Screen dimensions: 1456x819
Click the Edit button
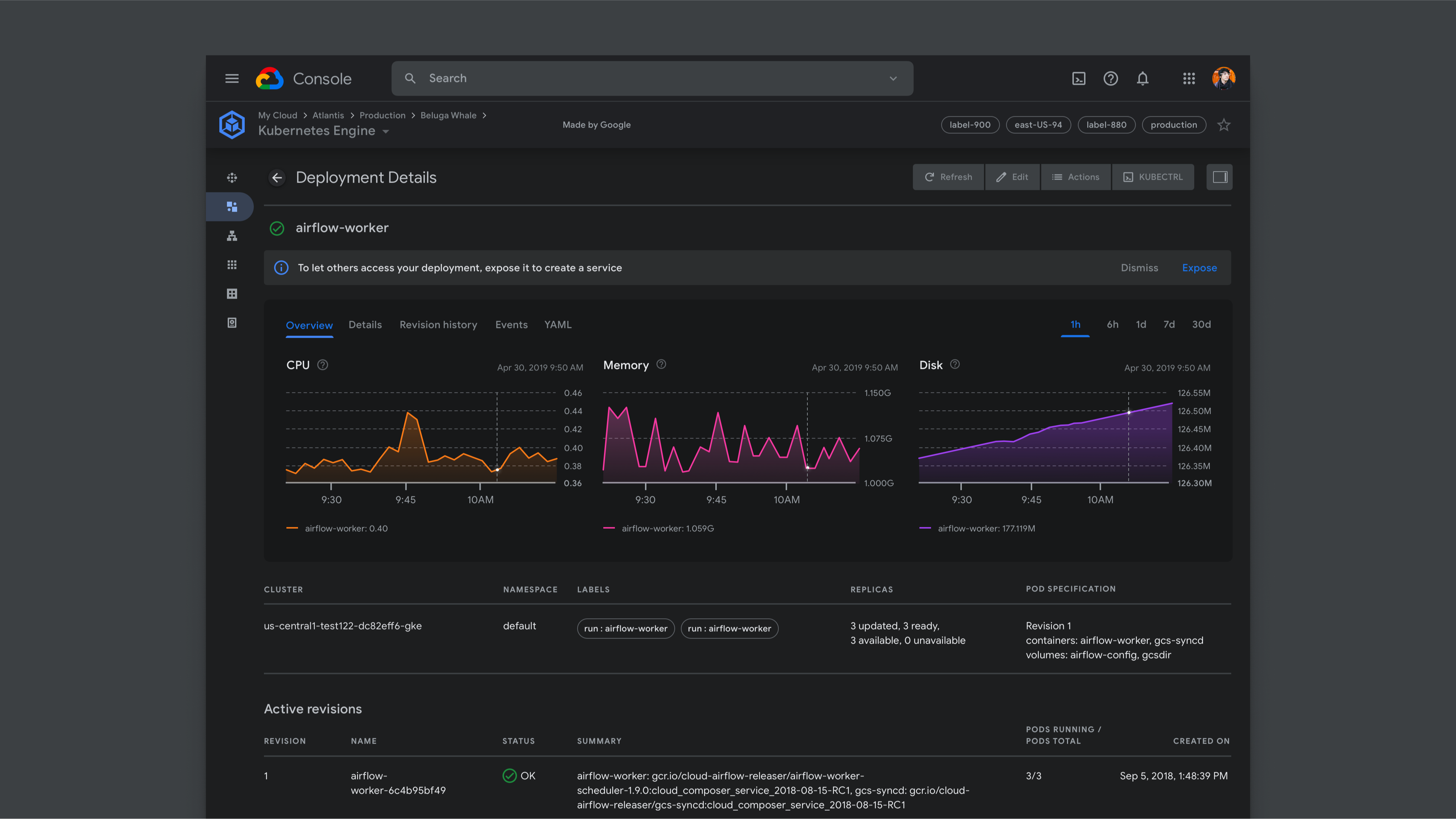[x=1012, y=177]
